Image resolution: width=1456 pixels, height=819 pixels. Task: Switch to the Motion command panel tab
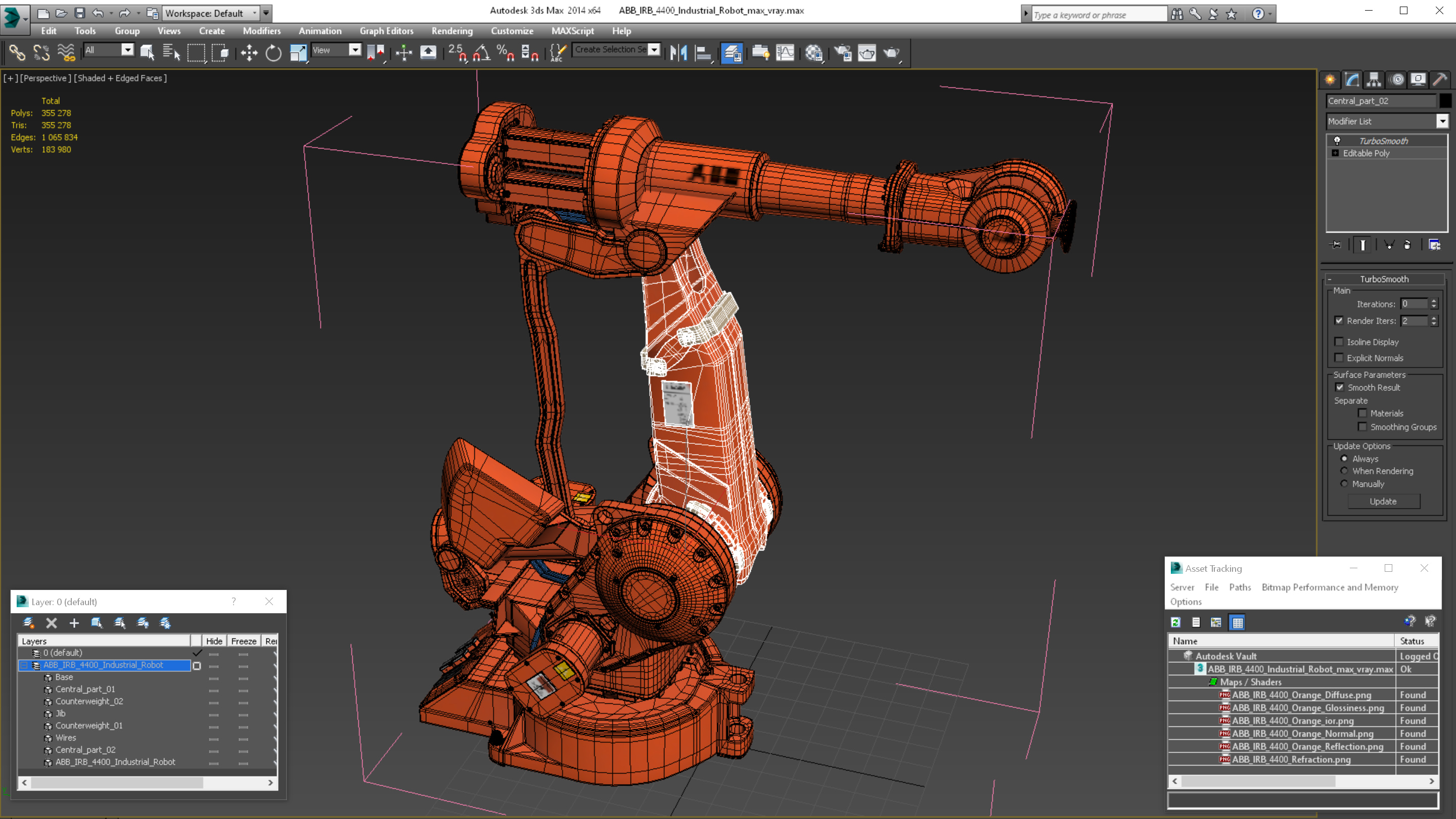point(1397,80)
